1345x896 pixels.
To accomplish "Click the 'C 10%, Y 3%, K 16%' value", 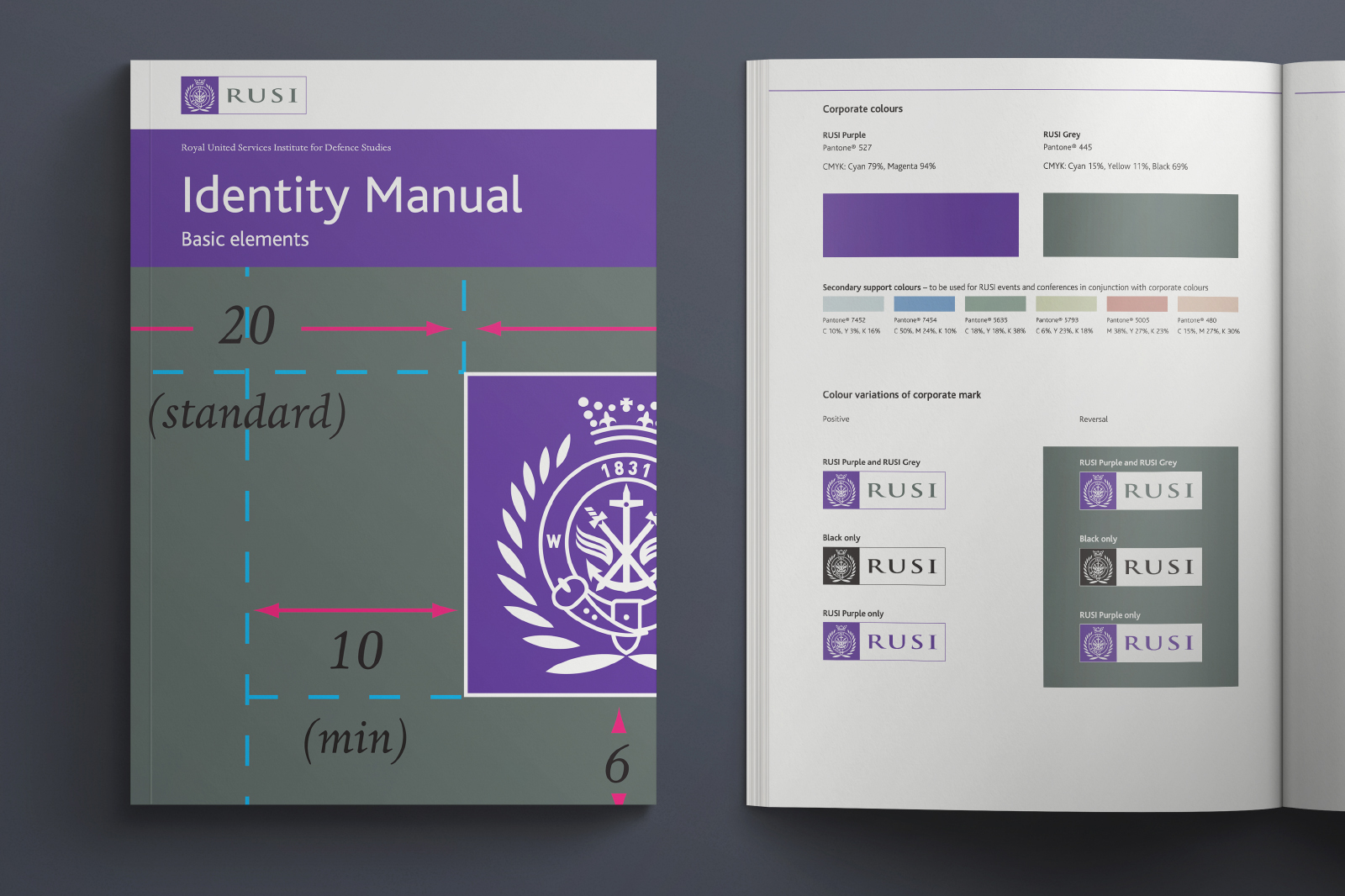I will click(x=852, y=331).
